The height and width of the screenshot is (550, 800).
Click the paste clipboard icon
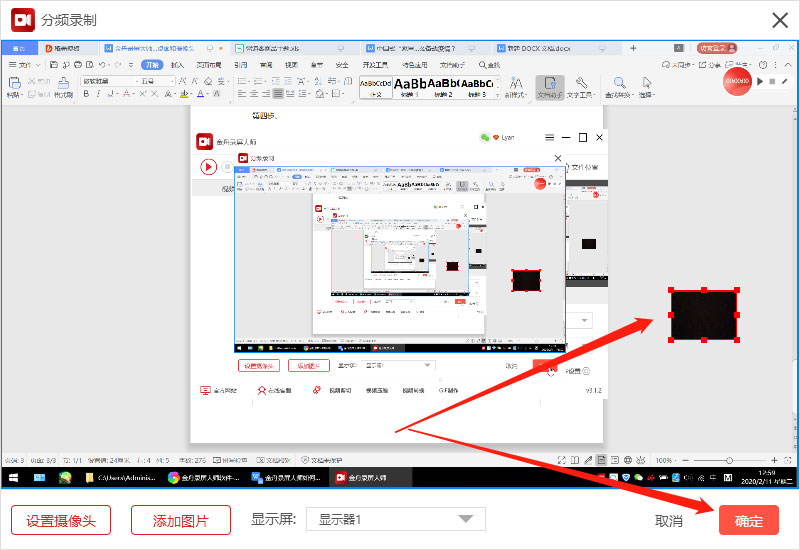tap(14, 83)
